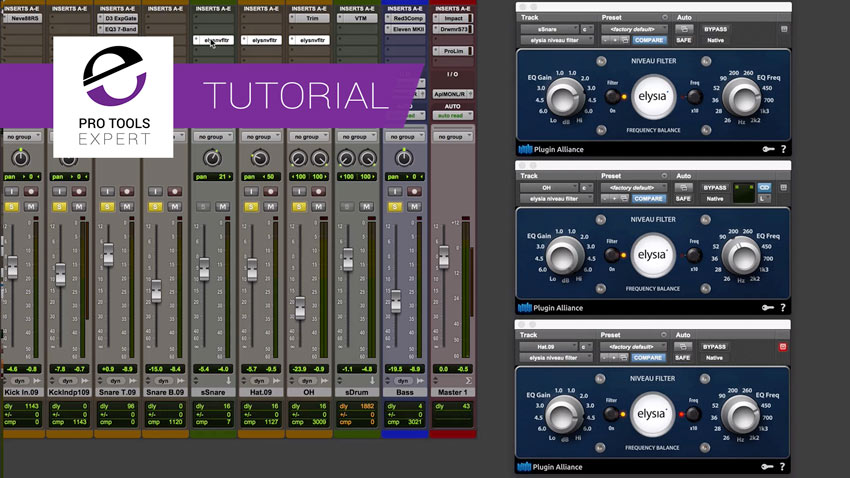
Task: Open the factory default preset dropdown in Hat.09 plugin
Action: (634, 347)
